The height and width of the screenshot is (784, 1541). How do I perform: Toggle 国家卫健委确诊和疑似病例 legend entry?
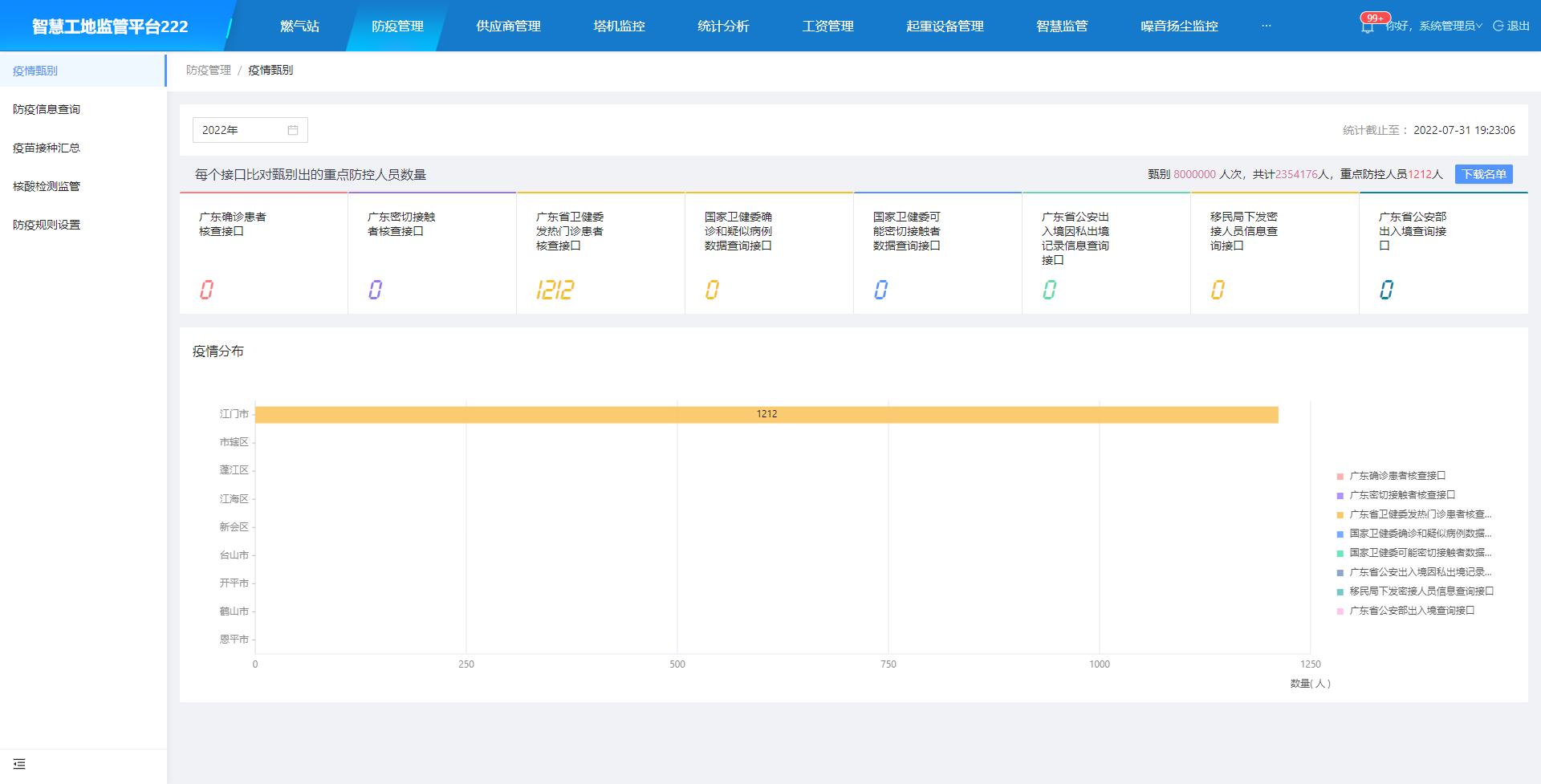coord(1413,534)
